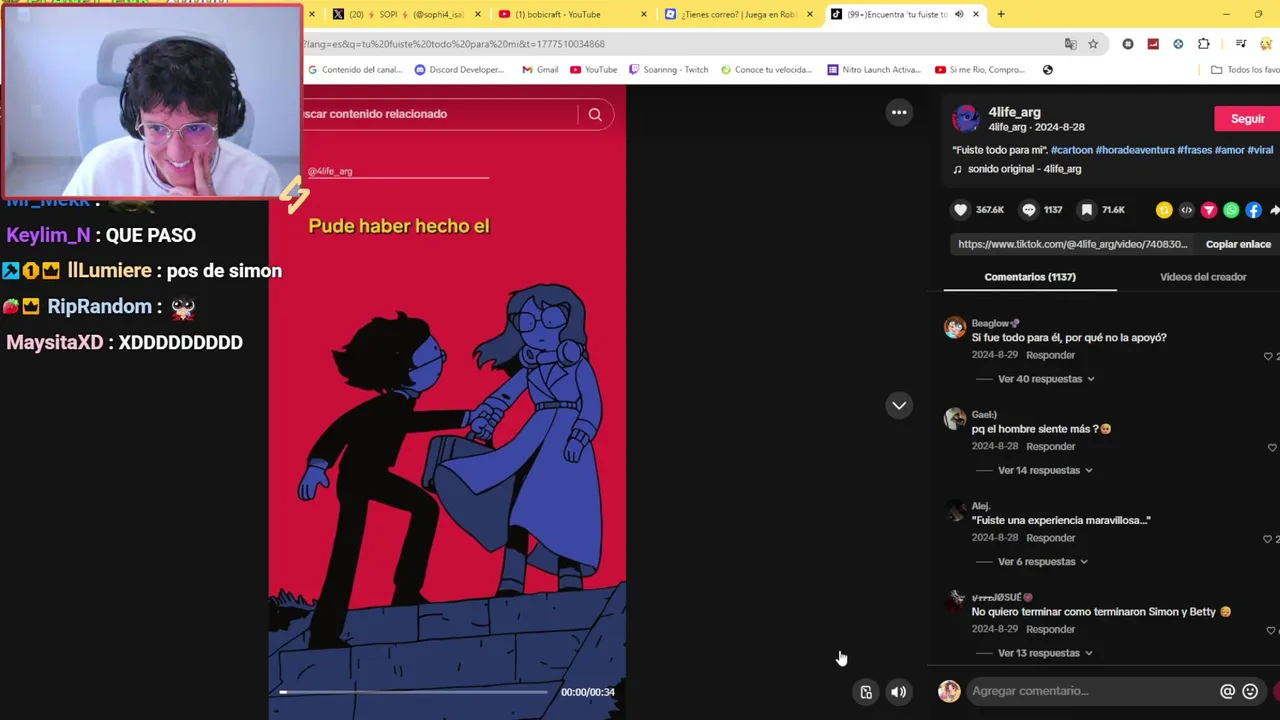
Task: Open Discord Developer bookmark
Action: pyautogui.click(x=459, y=70)
